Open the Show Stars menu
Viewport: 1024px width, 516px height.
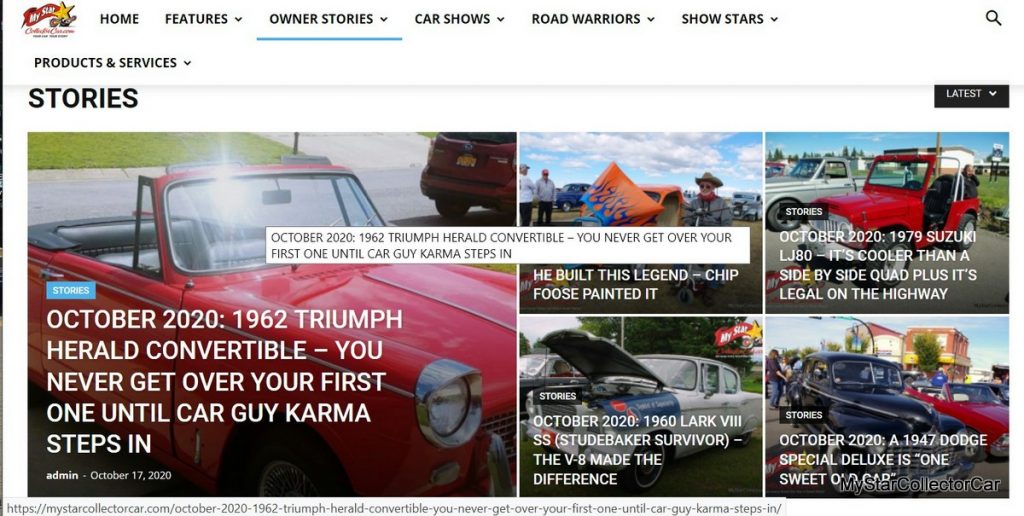pyautogui.click(x=729, y=19)
